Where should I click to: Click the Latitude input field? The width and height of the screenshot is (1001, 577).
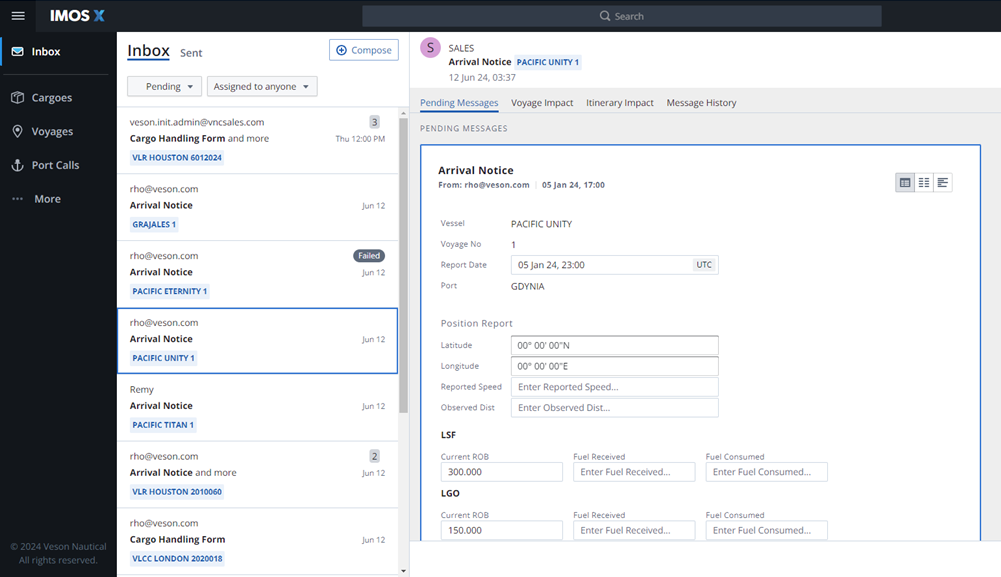click(x=614, y=345)
